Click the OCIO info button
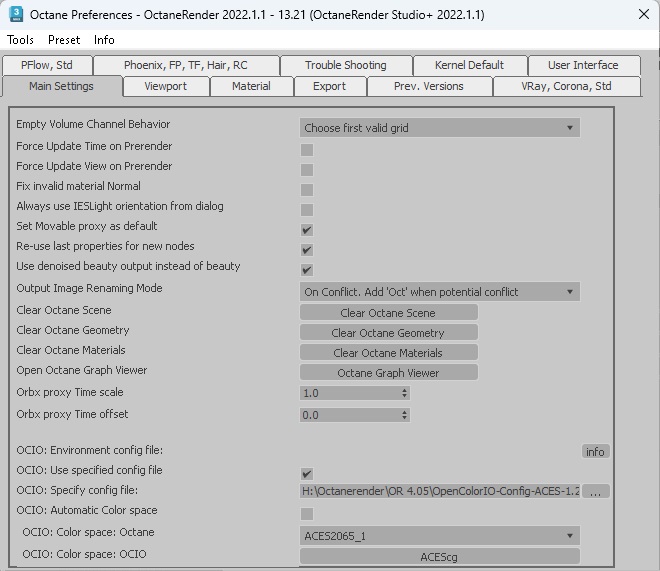Image resolution: width=660 pixels, height=571 pixels. 595,451
